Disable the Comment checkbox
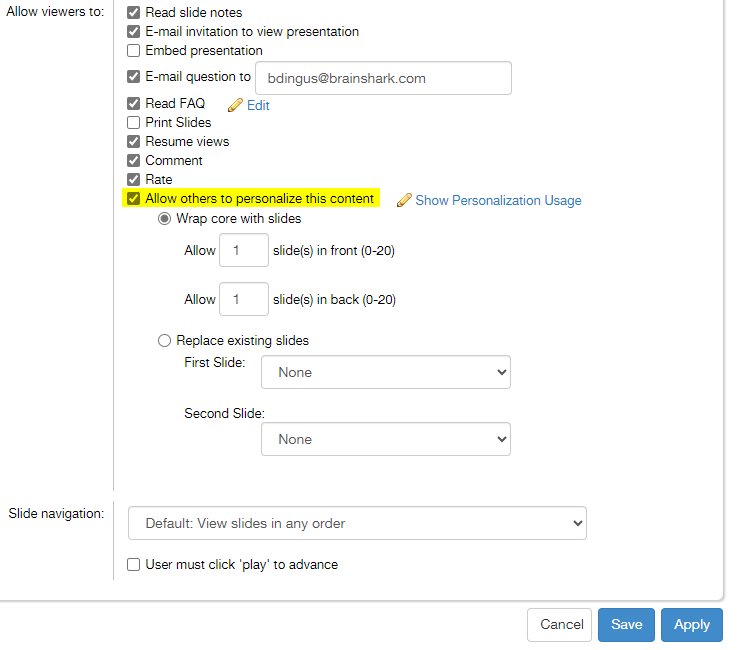738x650 pixels. click(x=134, y=161)
